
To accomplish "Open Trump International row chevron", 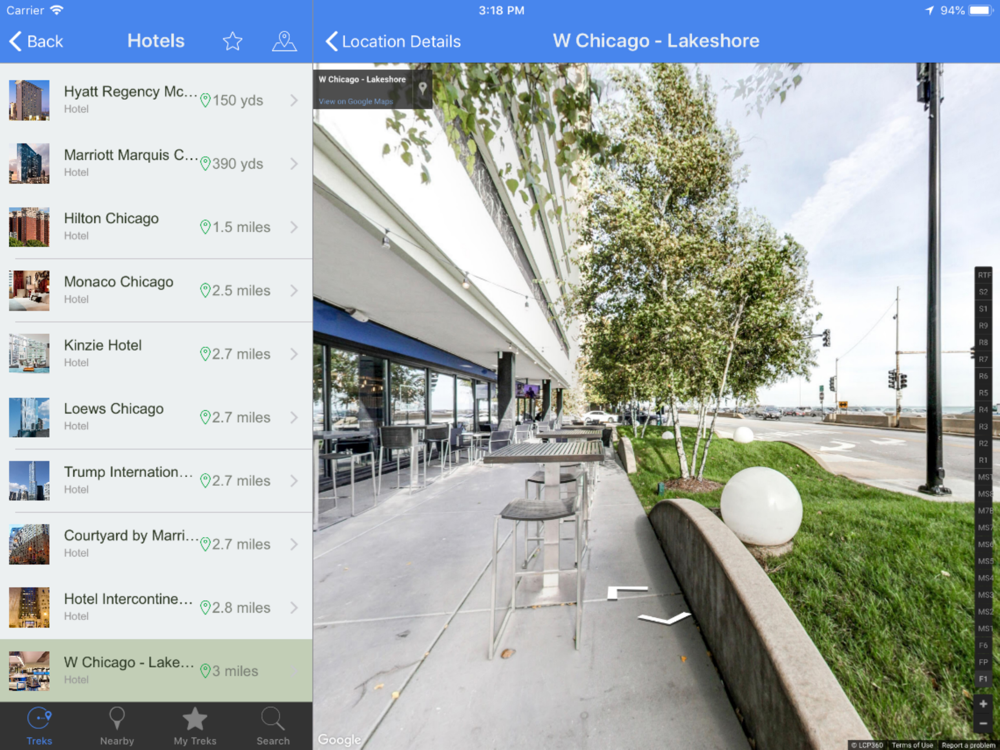I will 294,481.
